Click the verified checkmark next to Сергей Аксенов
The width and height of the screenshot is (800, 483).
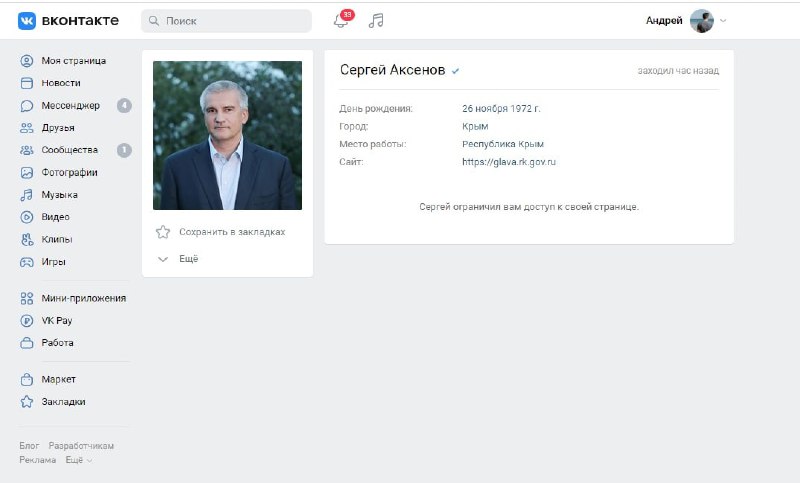pos(455,71)
